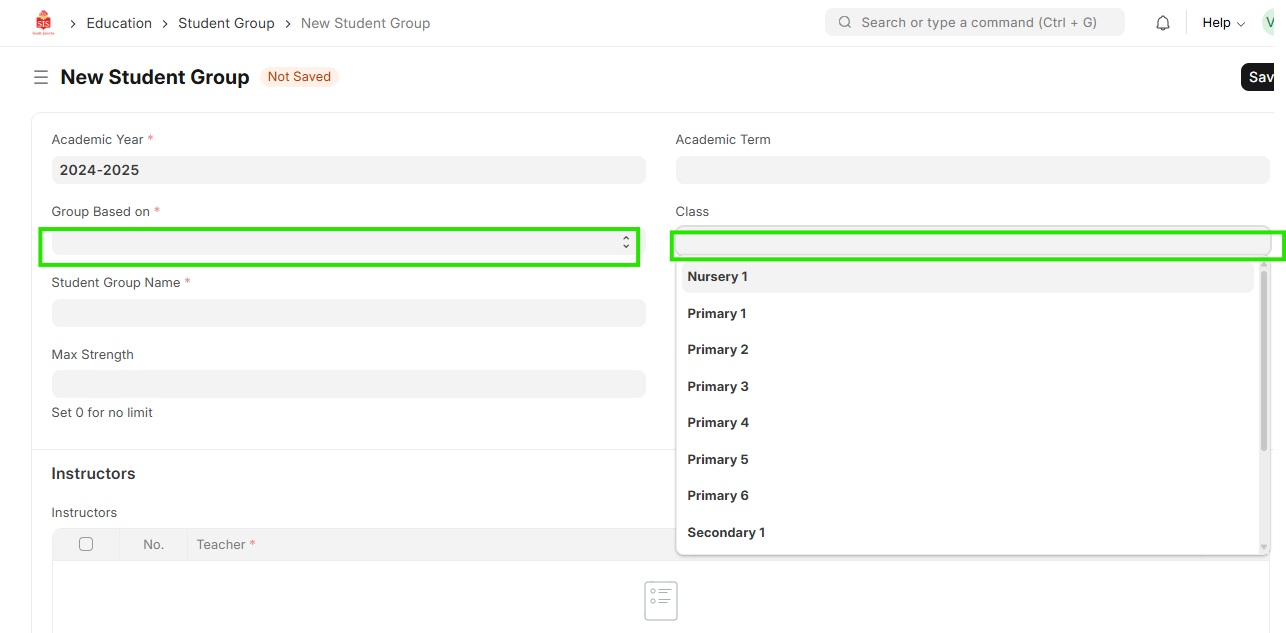Expand the Help menu
Image resolution: width=1286 pixels, height=633 pixels.
[x=1223, y=23]
